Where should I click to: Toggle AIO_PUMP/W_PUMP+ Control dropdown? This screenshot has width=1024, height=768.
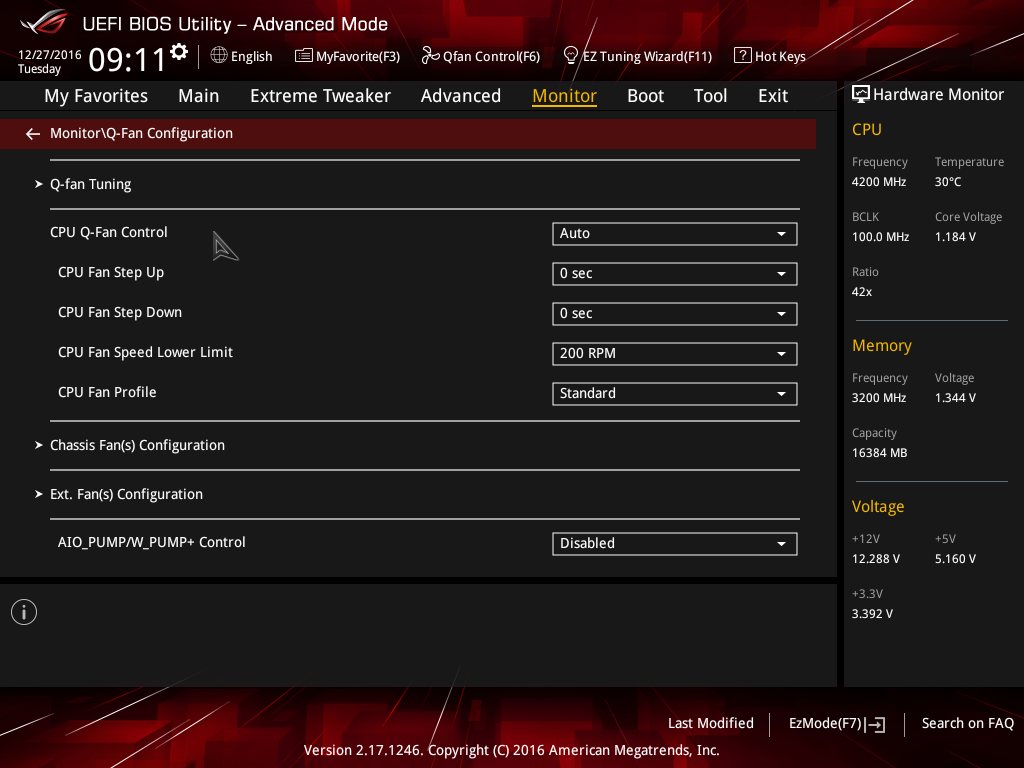point(675,544)
